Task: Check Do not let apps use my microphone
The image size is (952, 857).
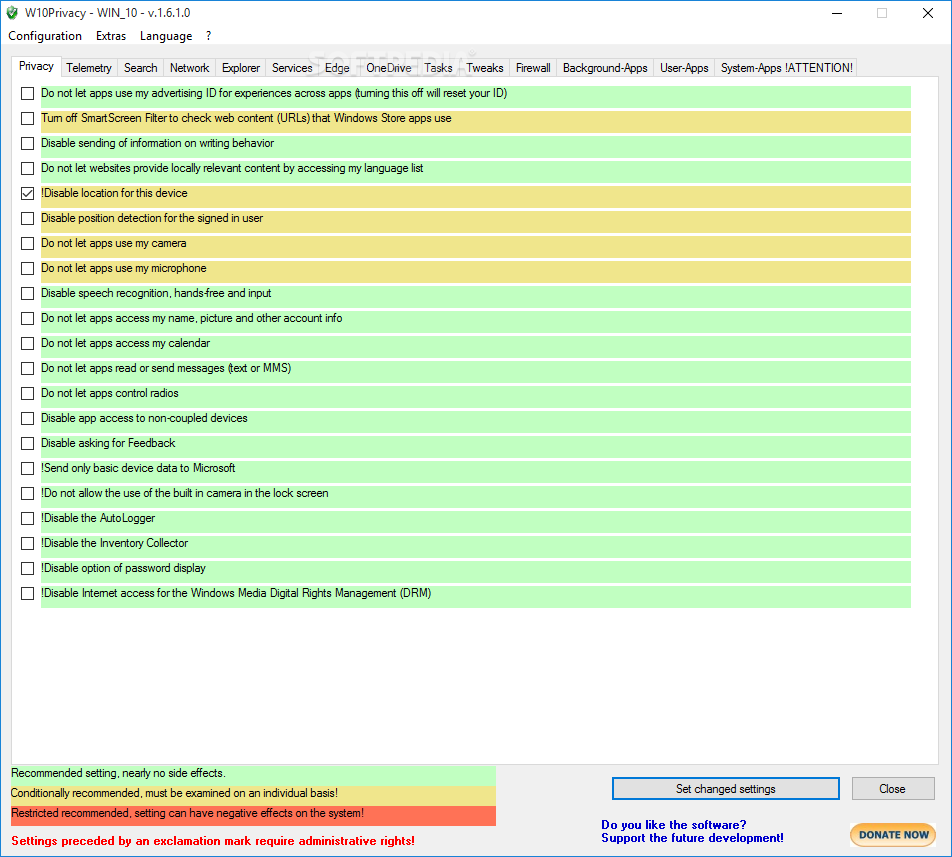Action: pyautogui.click(x=27, y=268)
